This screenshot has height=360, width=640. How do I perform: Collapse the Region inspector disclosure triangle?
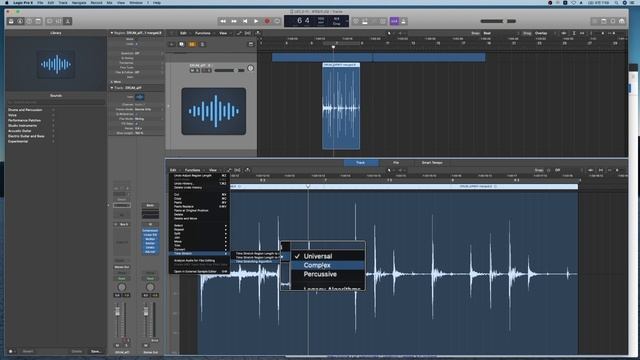pyautogui.click(x=112, y=33)
